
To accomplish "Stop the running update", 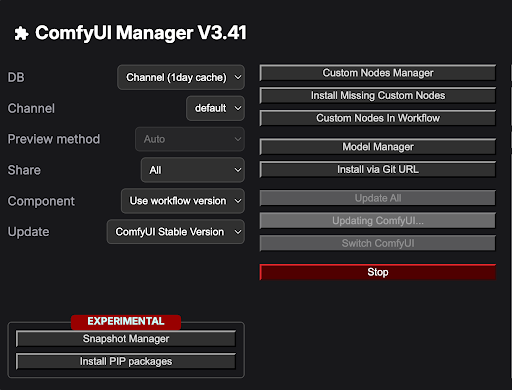I will (378, 272).
